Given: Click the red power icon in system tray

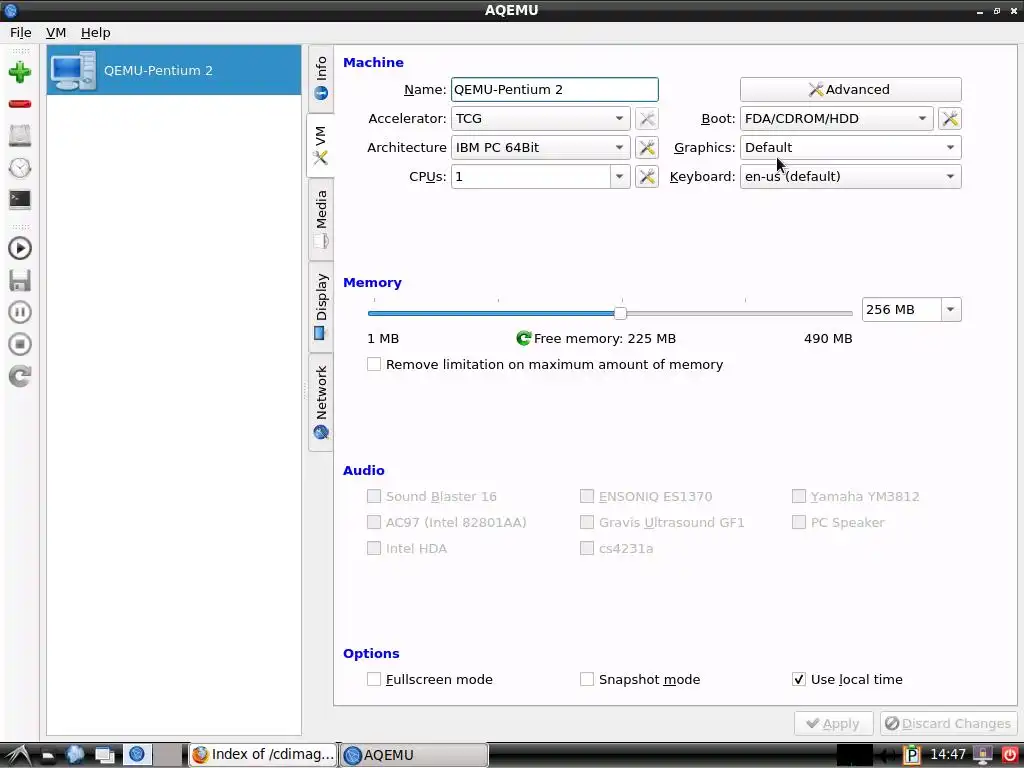Looking at the screenshot, I should click(x=1010, y=755).
